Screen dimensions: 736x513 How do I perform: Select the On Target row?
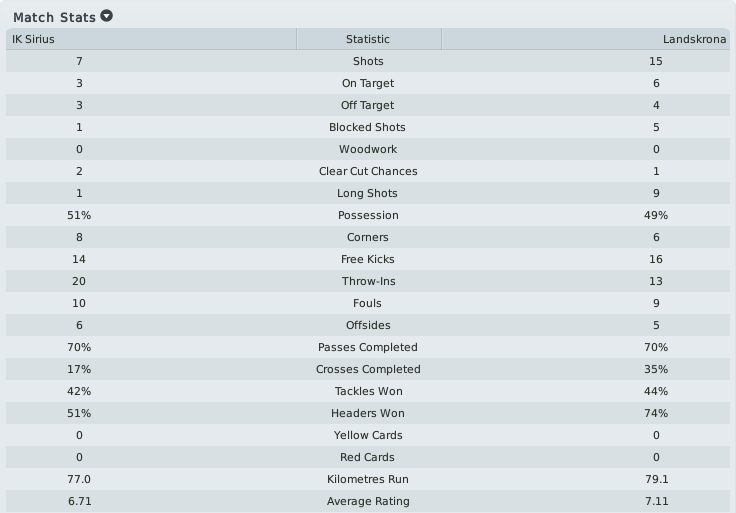coord(368,83)
